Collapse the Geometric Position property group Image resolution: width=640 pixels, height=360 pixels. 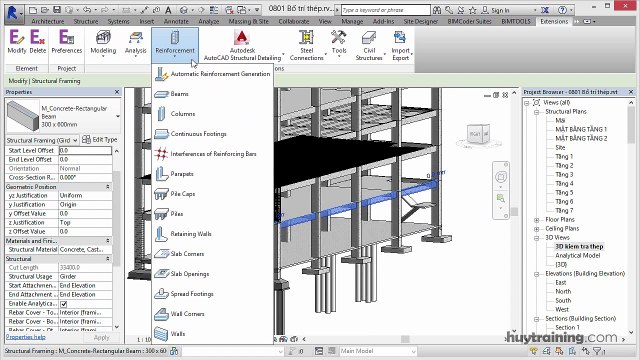click(108, 187)
